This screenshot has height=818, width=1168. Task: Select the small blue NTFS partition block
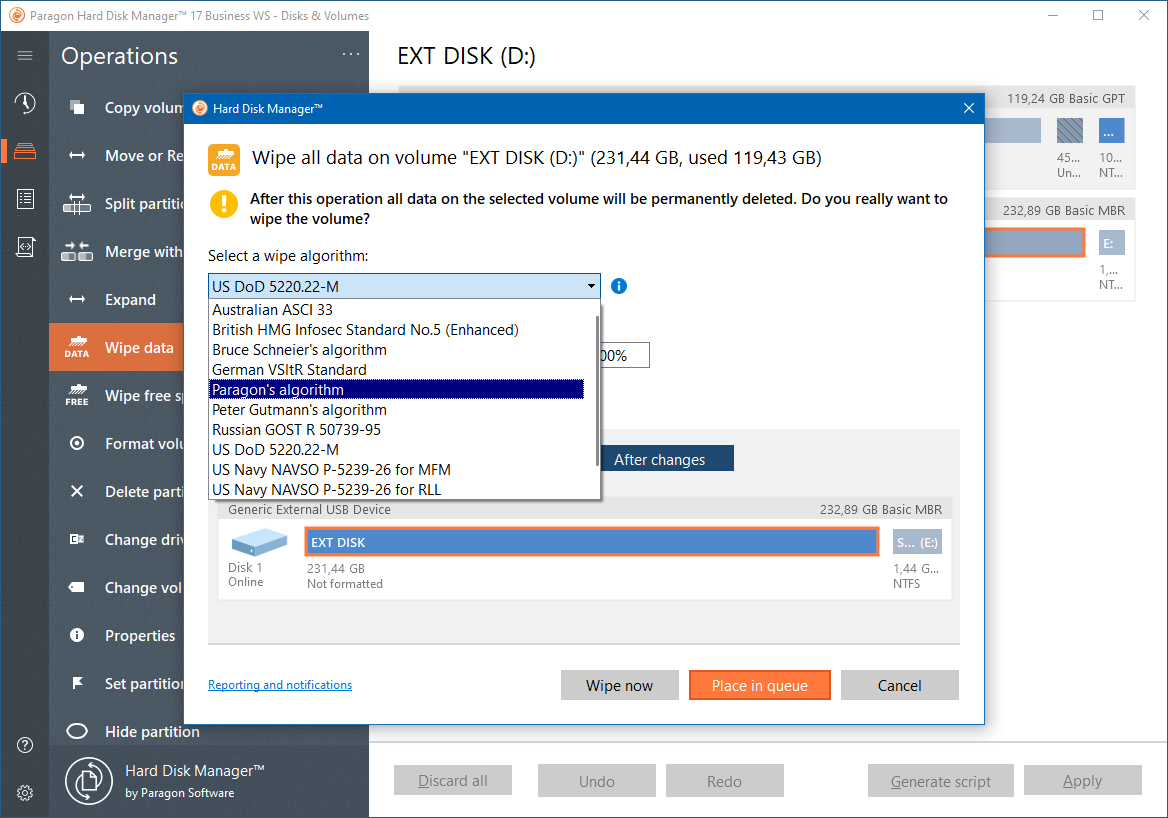point(1111,131)
